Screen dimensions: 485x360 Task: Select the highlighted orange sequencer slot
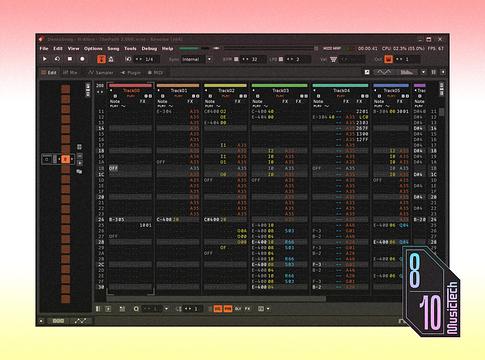click(65, 159)
